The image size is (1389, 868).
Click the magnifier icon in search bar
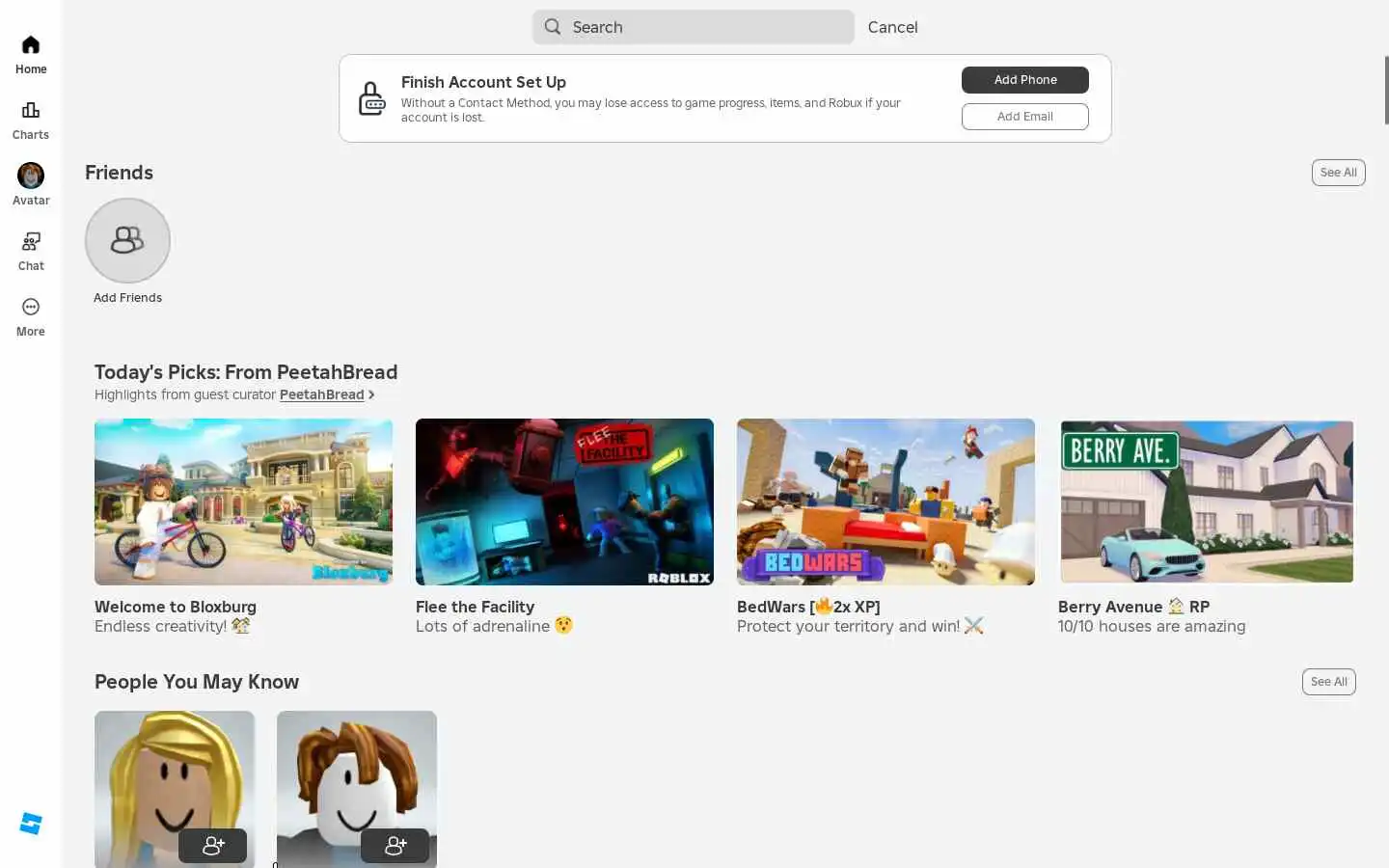click(553, 27)
